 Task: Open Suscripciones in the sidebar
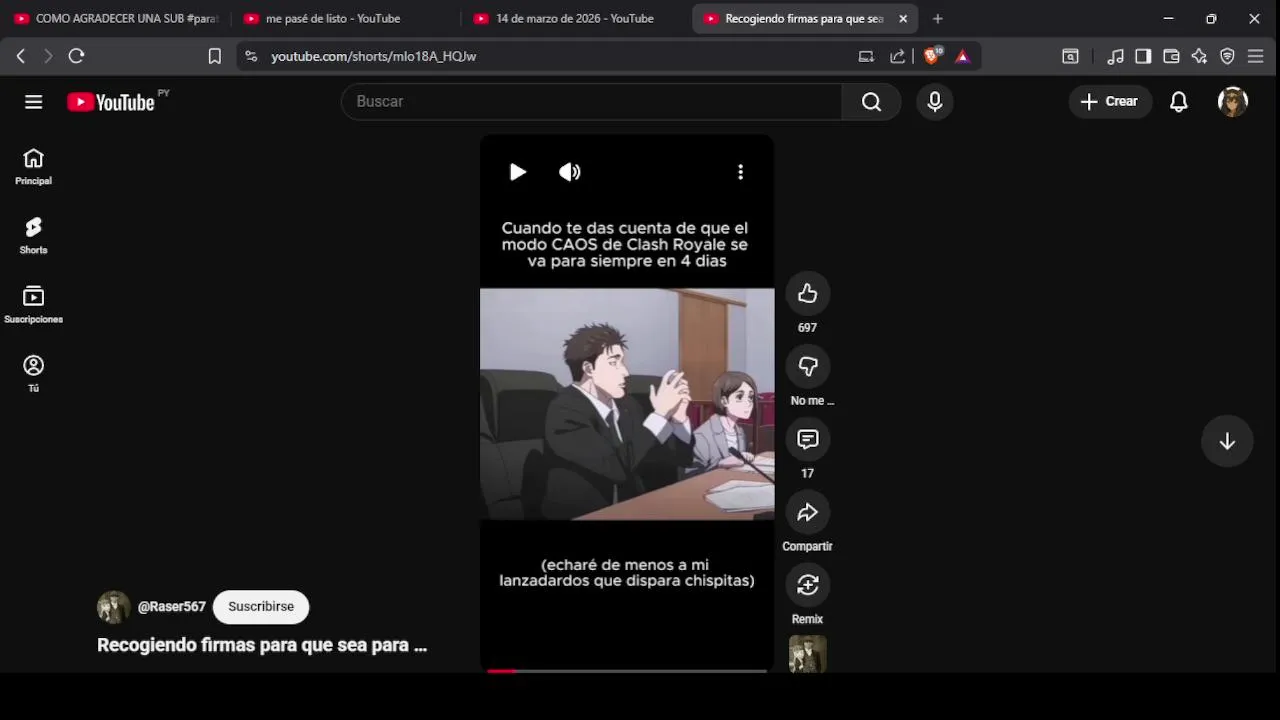tap(33, 305)
